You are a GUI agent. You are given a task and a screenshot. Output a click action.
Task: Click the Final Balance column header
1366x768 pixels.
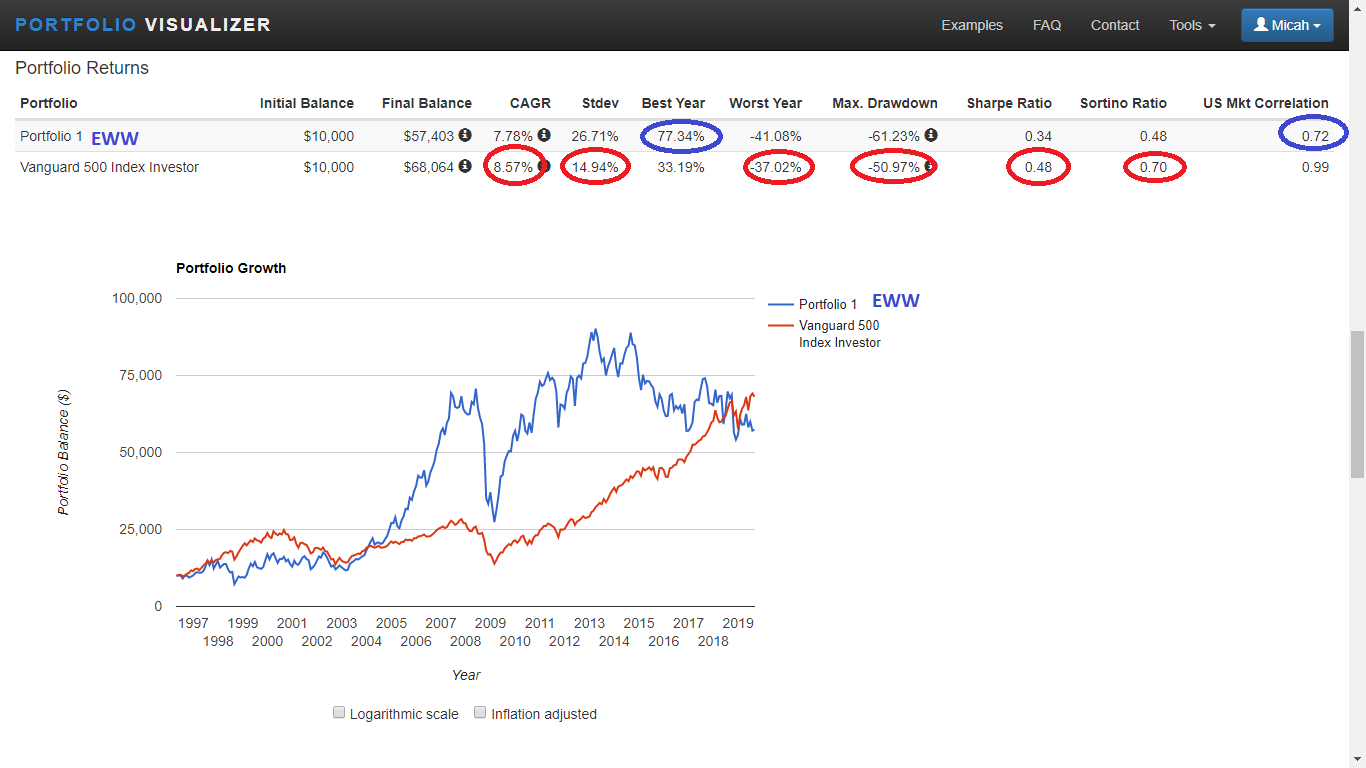click(426, 103)
